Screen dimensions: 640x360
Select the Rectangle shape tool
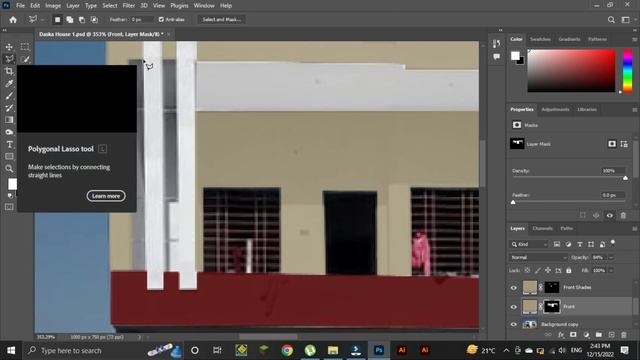9,156
